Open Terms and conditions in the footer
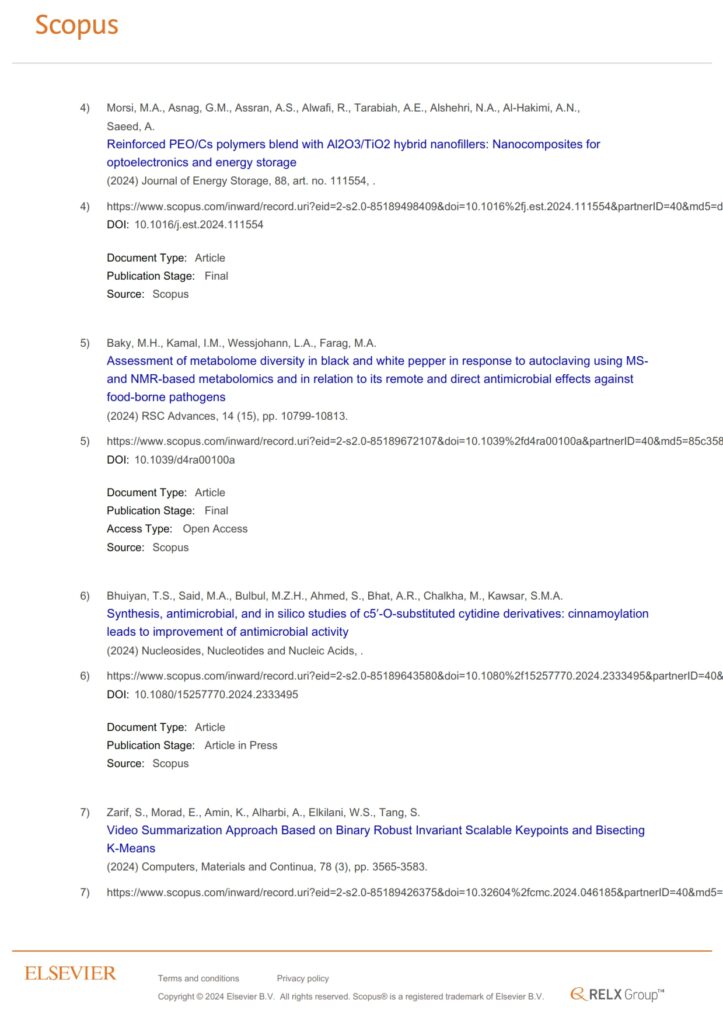723x1024 pixels. click(198, 978)
